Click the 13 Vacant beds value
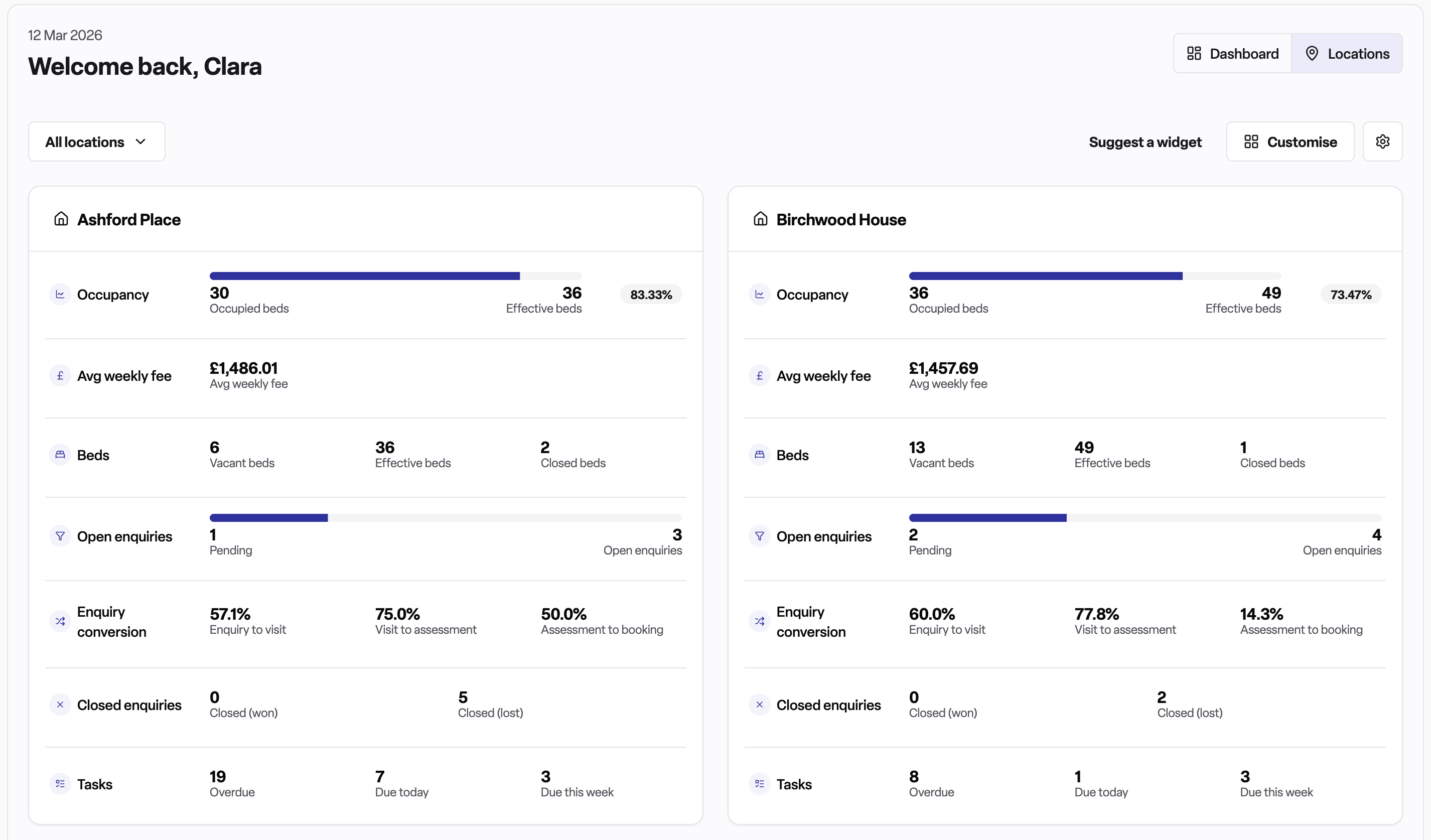 point(917,447)
